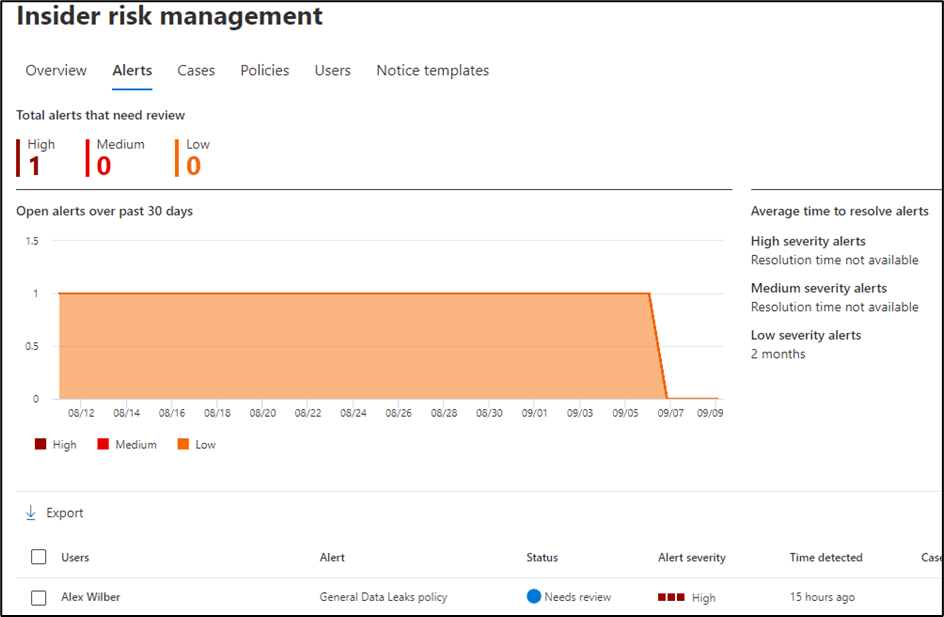Image resolution: width=944 pixels, height=617 pixels.
Task: Sort by the Status column header
Action: click(542, 557)
